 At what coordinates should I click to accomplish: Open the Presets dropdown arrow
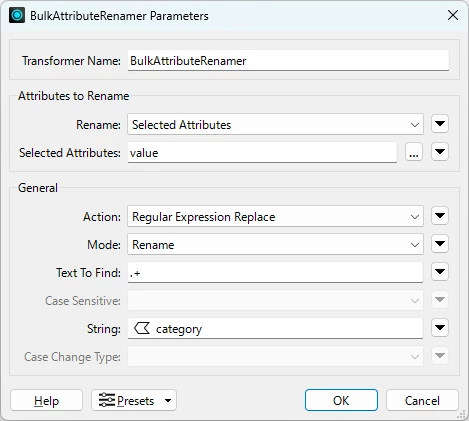pos(168,400)
